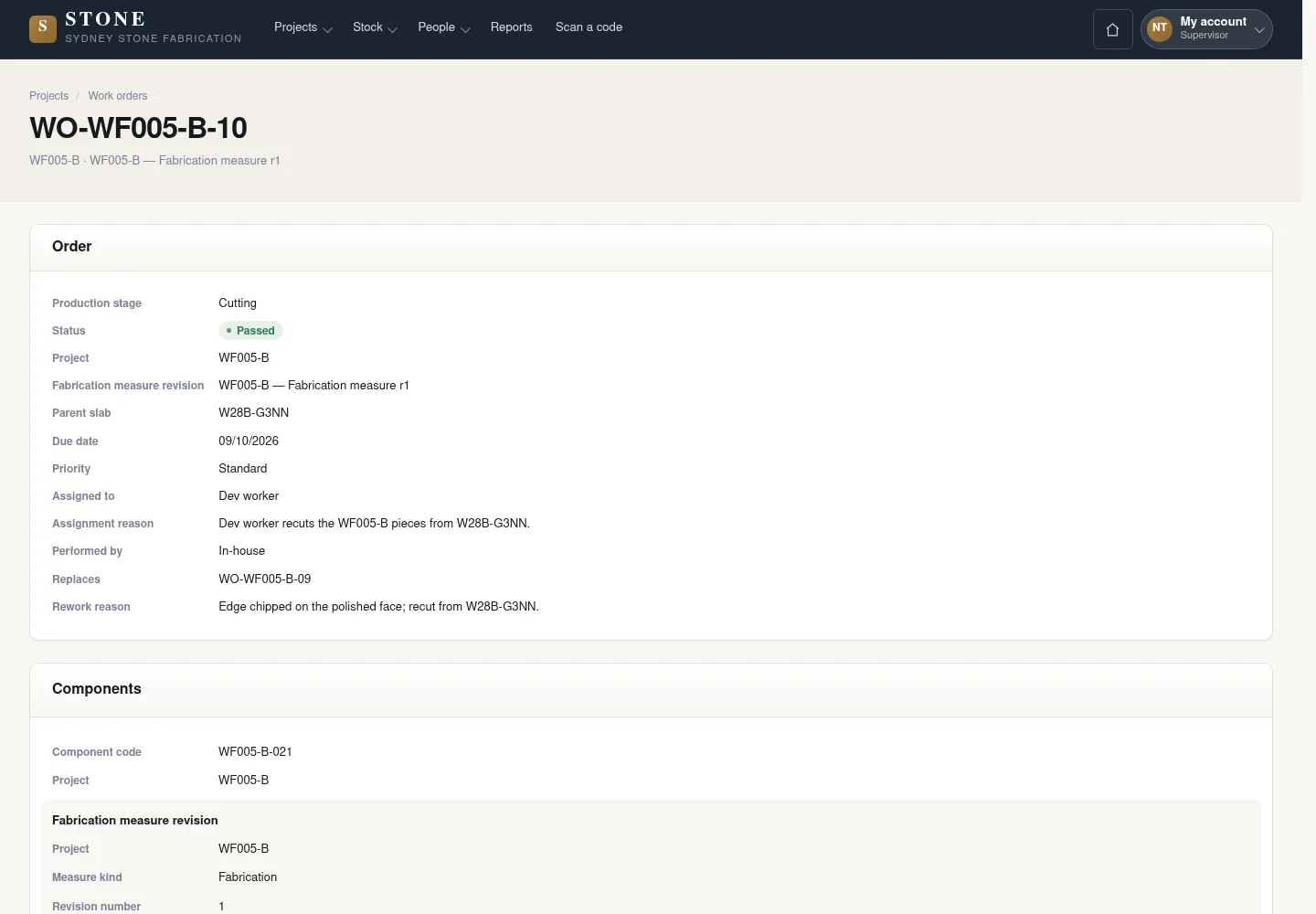Open replaced work order WO-WF005-B-09
Image resolution: width=1316 pixels, height=914 pixels.
[265, 579]
